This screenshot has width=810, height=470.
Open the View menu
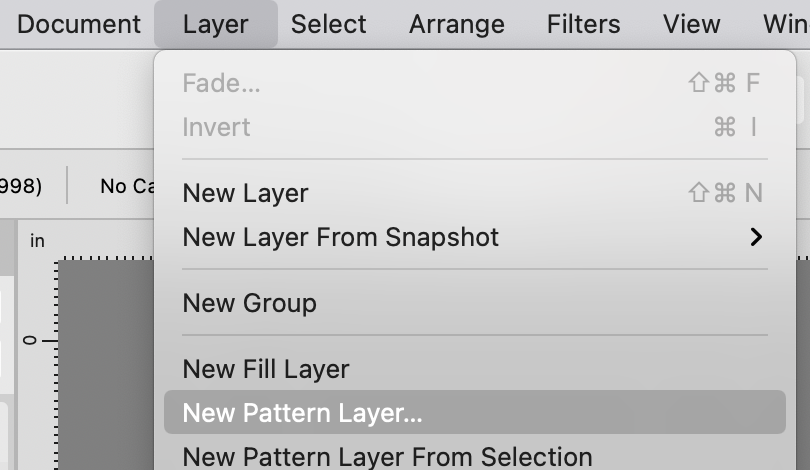(x=691, y=24)
